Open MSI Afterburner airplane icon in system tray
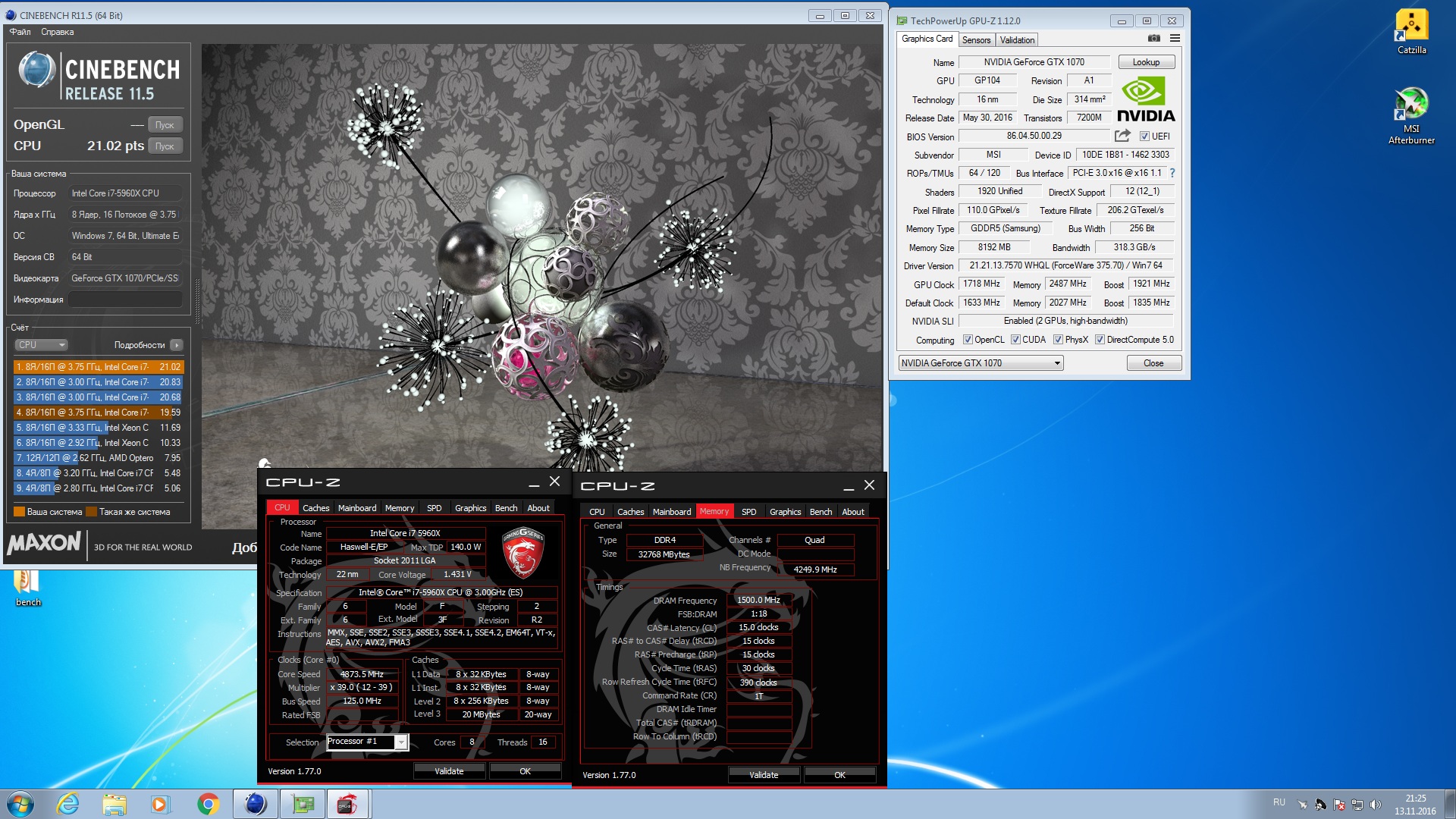This screenshot has width=1456, height=819. [1302, 805]
